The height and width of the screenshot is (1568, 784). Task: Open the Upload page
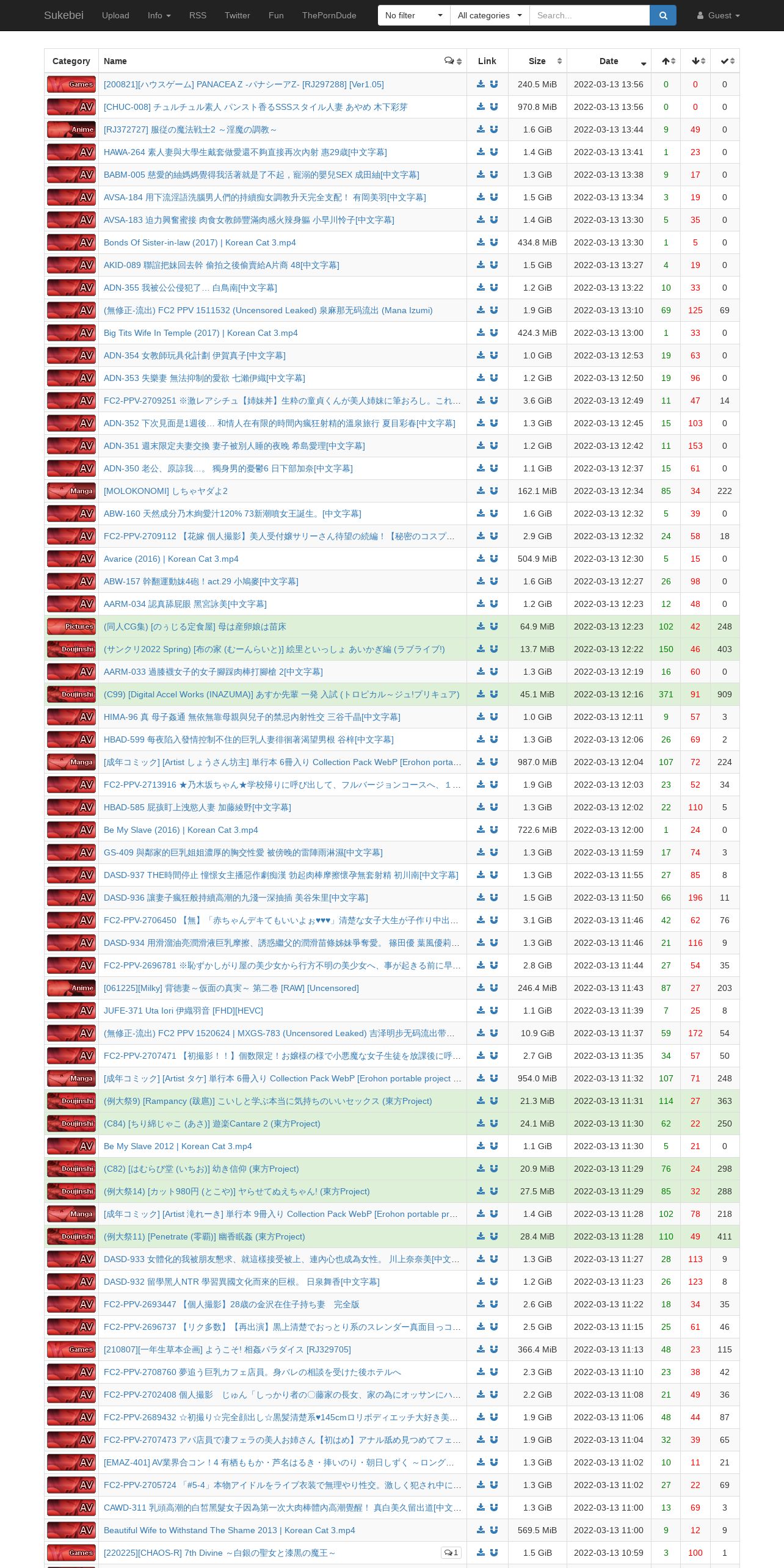[115, 15]
